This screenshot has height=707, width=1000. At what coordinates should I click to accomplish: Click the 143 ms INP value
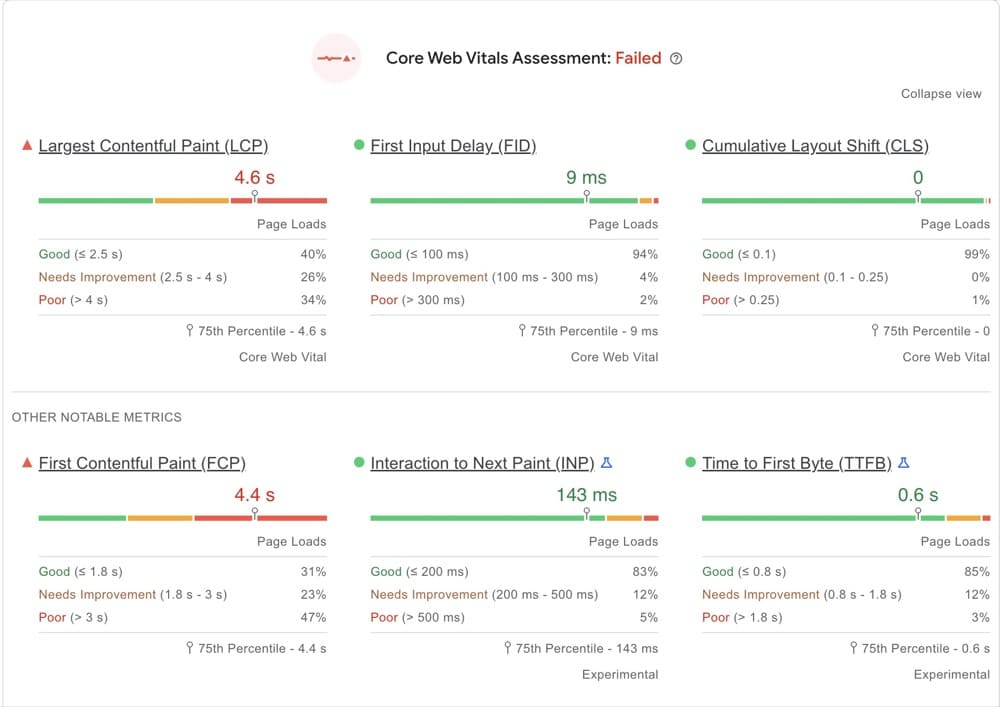pos(586,495)
